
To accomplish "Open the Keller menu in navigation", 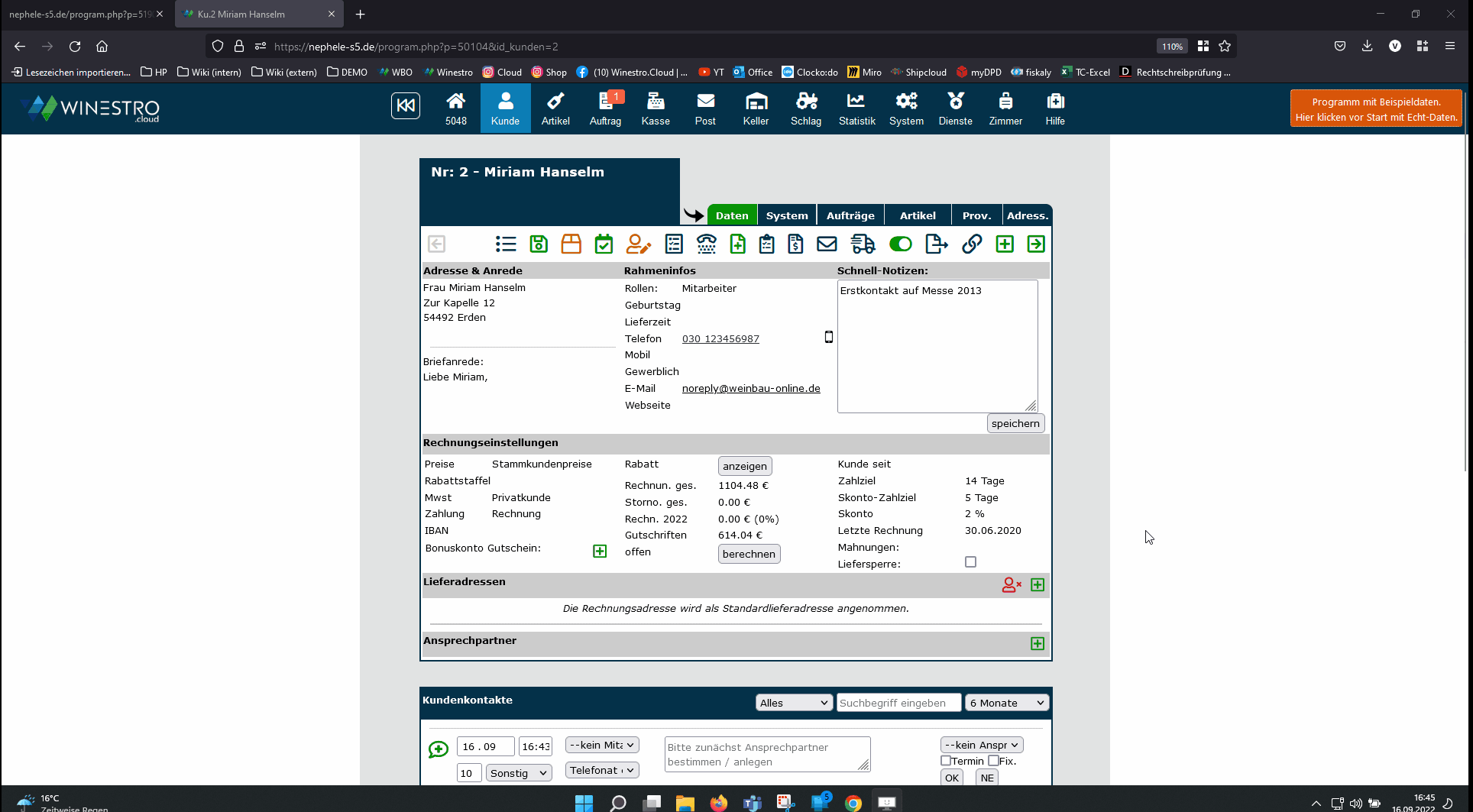I will (756, 108).
